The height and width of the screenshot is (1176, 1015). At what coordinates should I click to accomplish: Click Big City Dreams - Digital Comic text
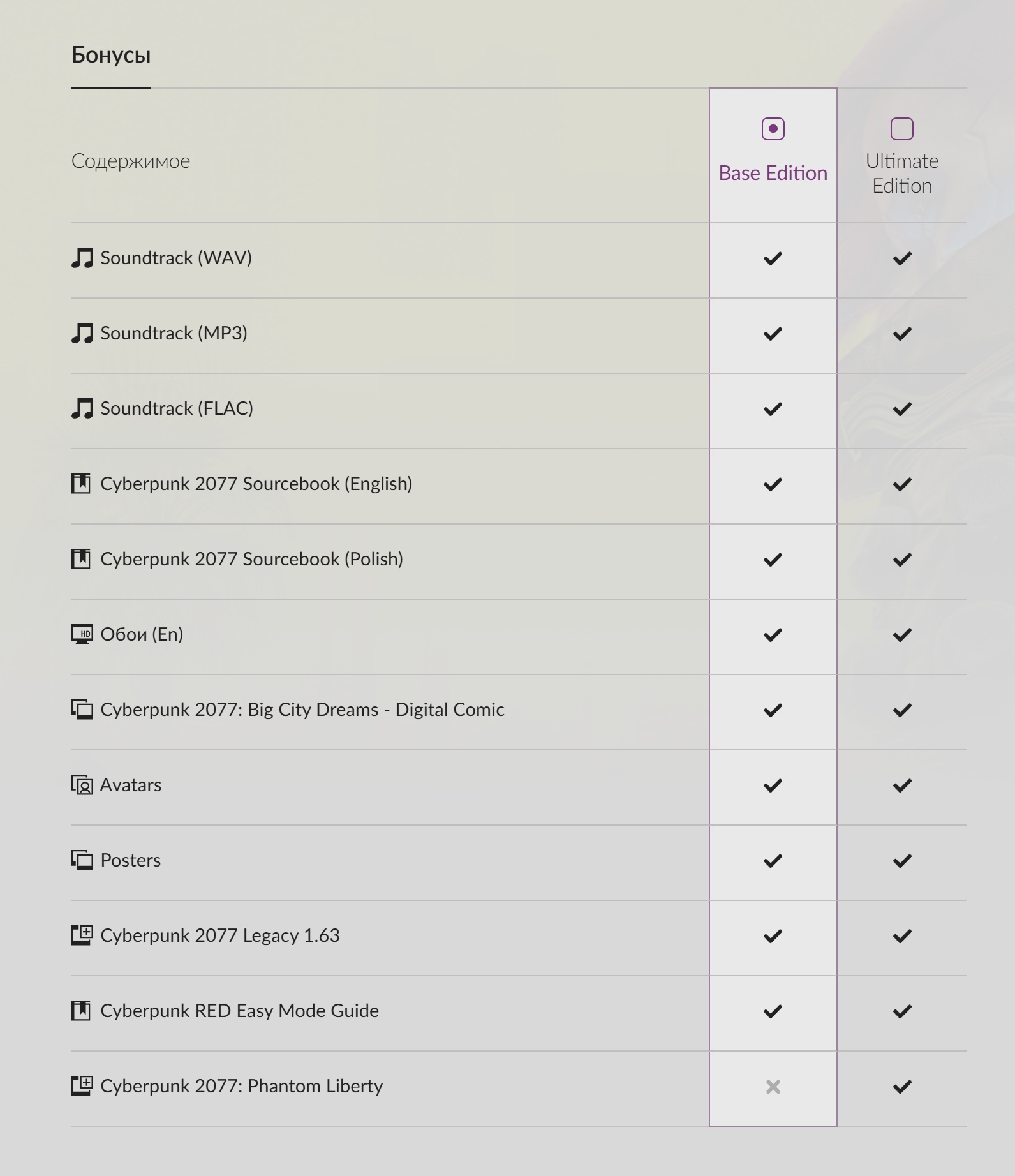(376, 710)
